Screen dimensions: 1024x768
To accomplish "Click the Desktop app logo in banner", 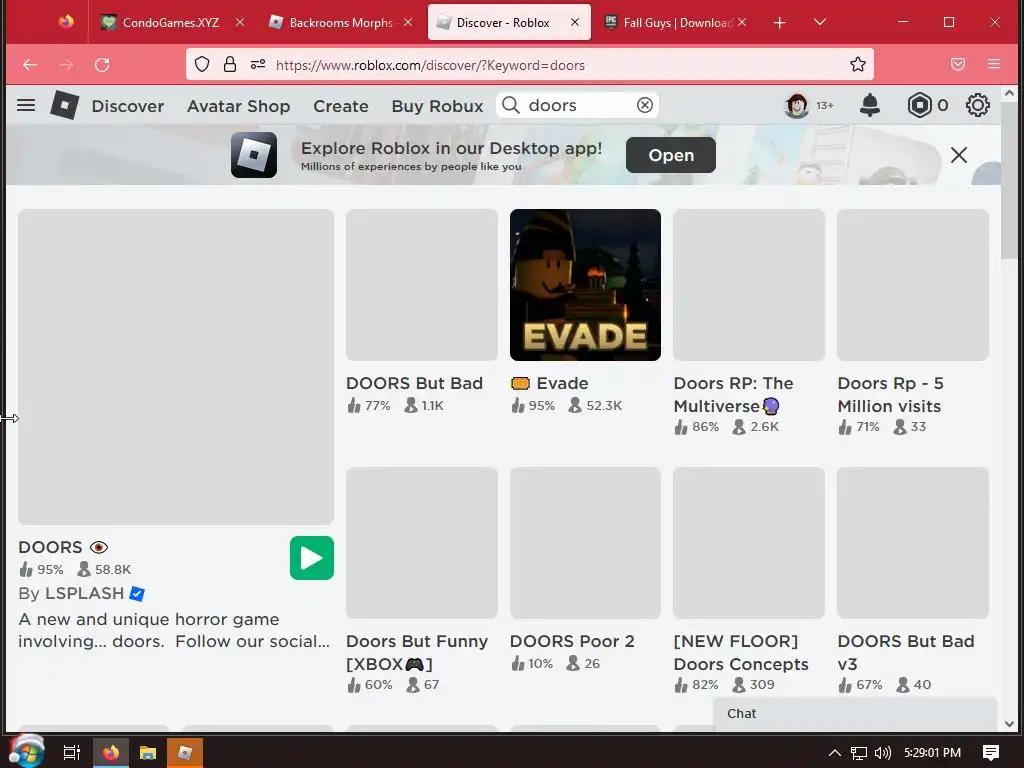I will [254, 155].
